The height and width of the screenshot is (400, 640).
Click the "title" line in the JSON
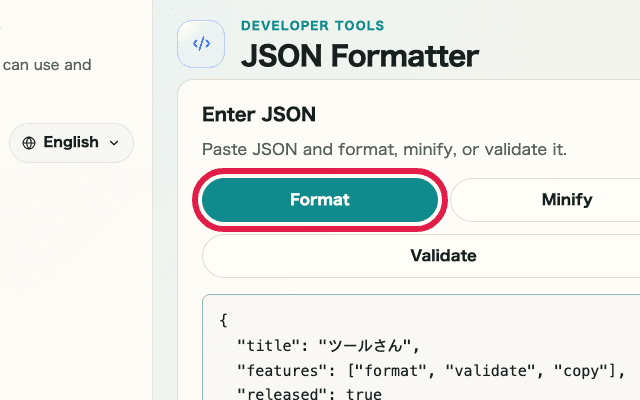tap(329, 346)
